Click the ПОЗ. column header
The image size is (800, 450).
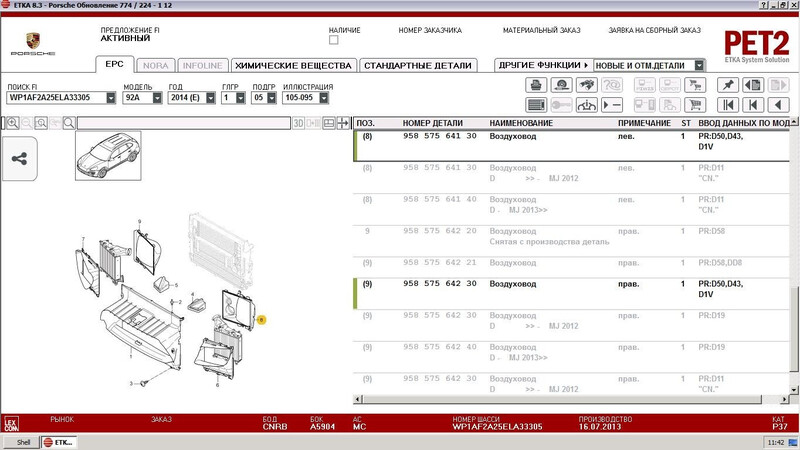click(365, 123)
